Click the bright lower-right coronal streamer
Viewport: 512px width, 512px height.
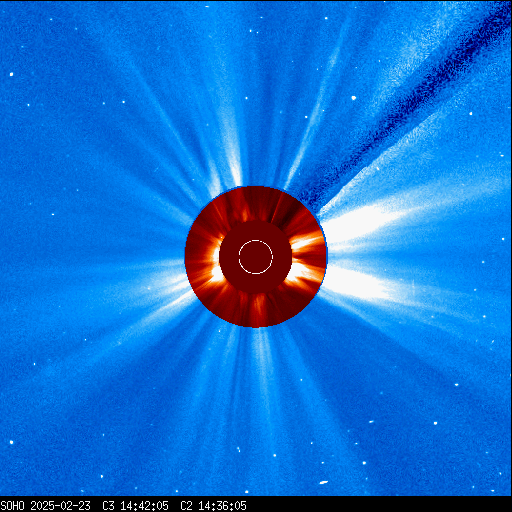point(360,283)
